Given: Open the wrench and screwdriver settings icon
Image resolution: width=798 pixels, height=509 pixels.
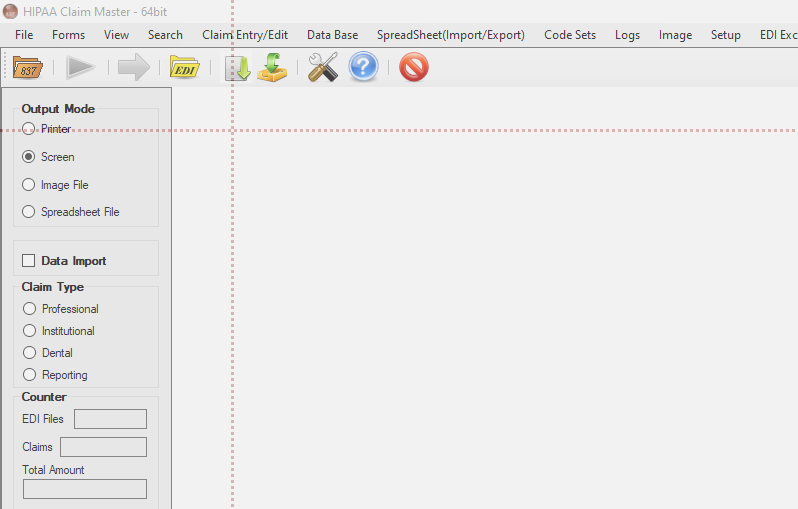Looking at the screenshot, I should [x=323, y=67].
